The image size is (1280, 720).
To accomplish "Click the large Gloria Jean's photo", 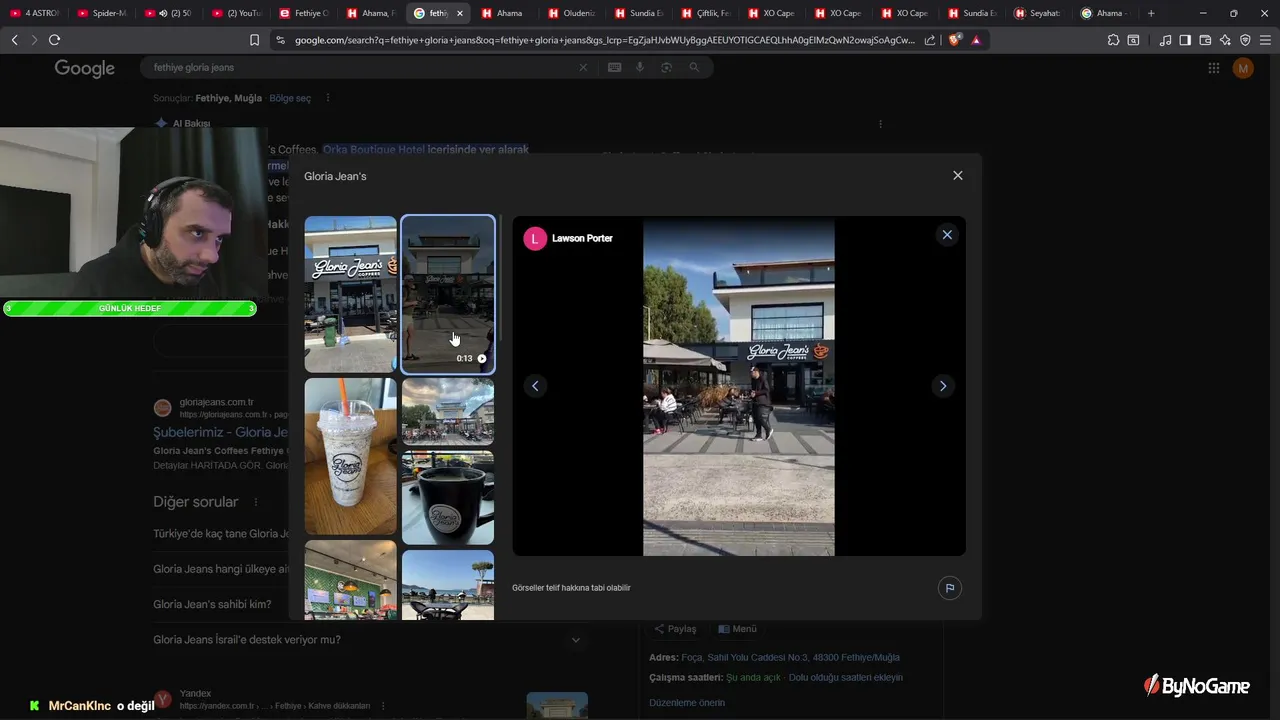I will coord(738,386).
